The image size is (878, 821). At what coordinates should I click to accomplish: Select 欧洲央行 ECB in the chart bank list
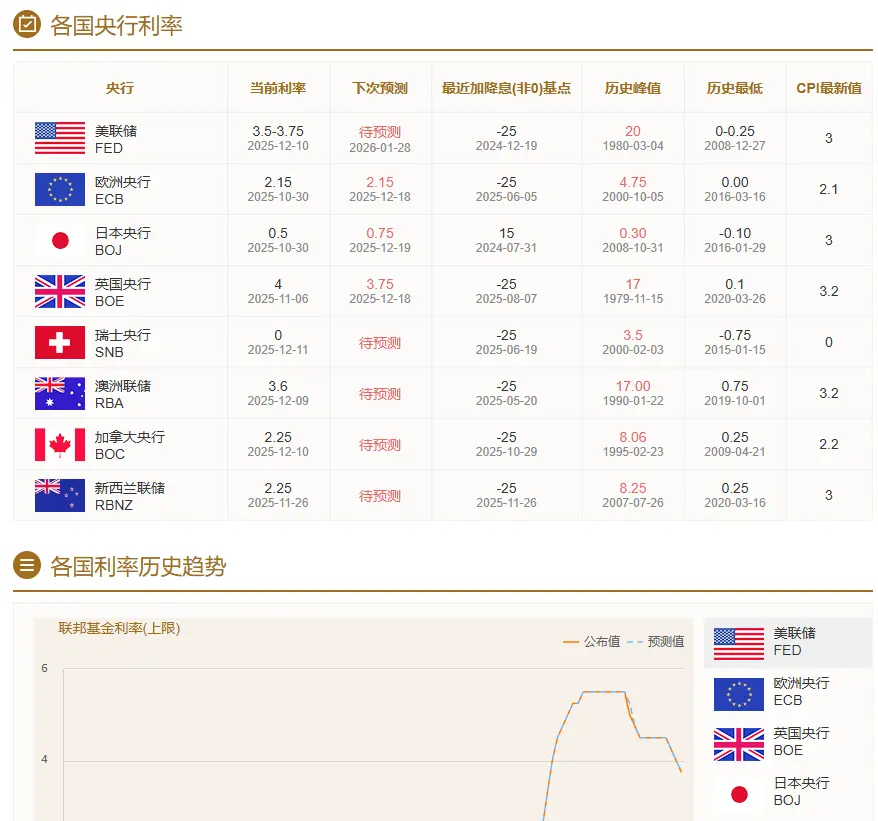click(x=788, y=693)
